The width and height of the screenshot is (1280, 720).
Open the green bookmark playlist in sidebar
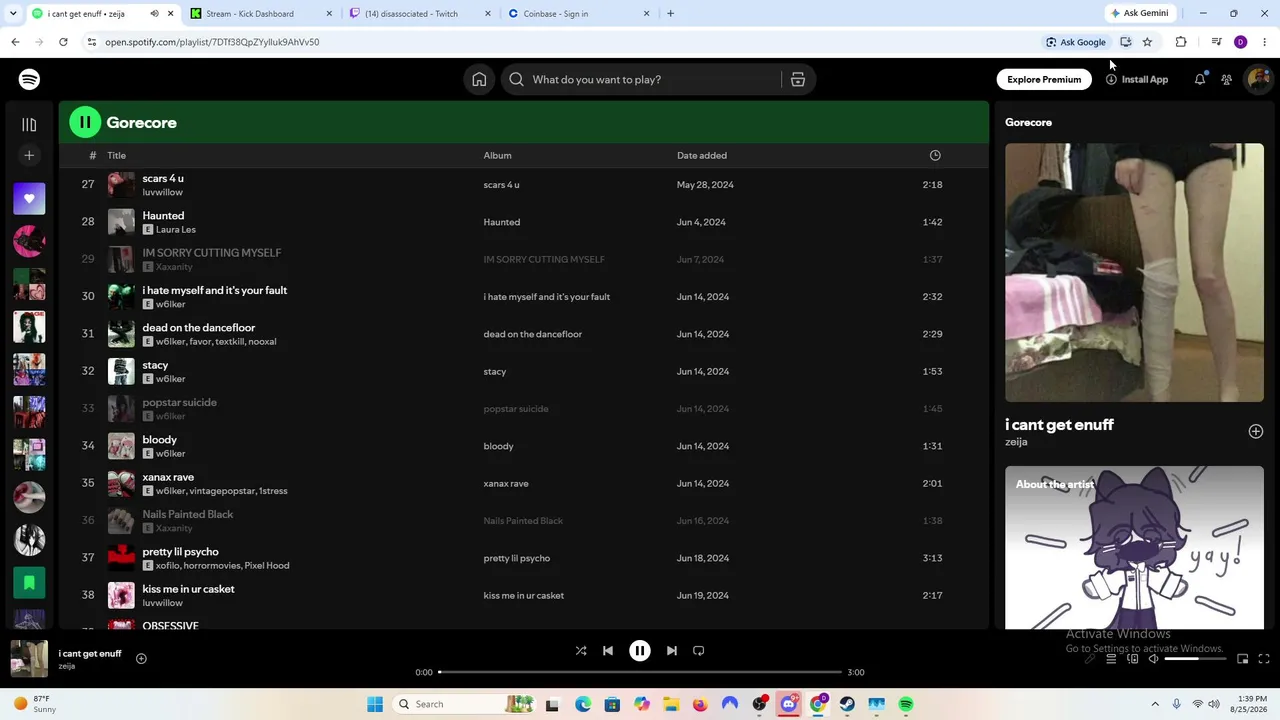[29, 582]
